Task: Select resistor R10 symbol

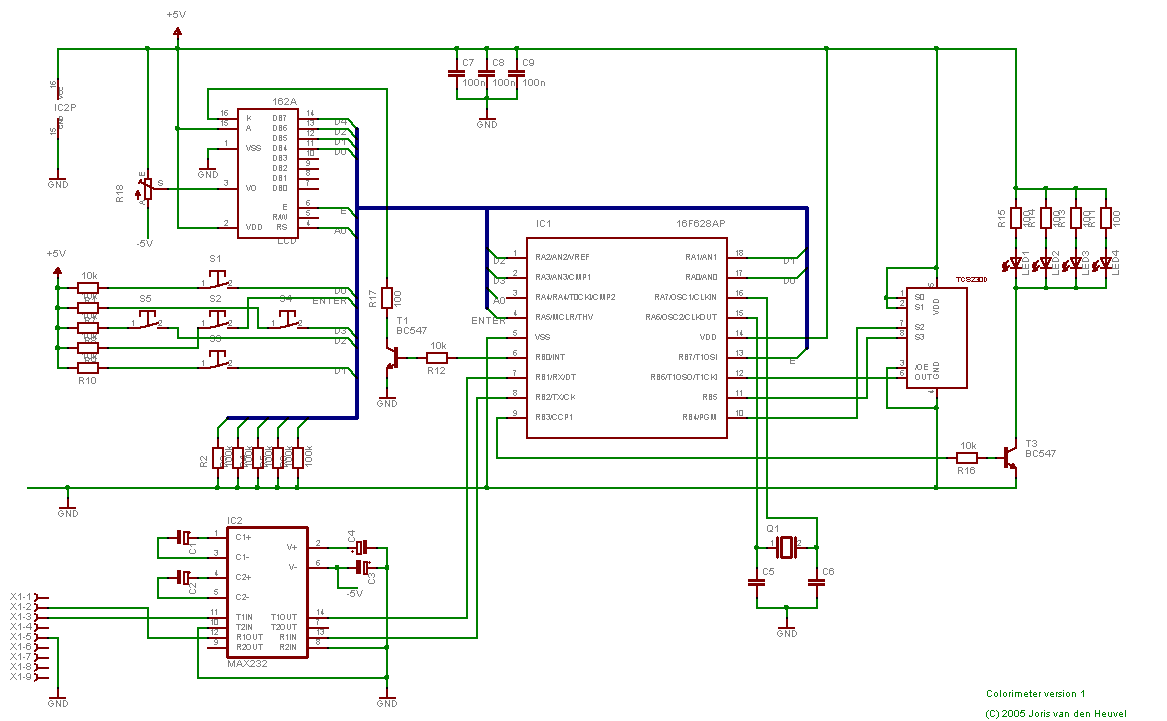Action: 88,368
